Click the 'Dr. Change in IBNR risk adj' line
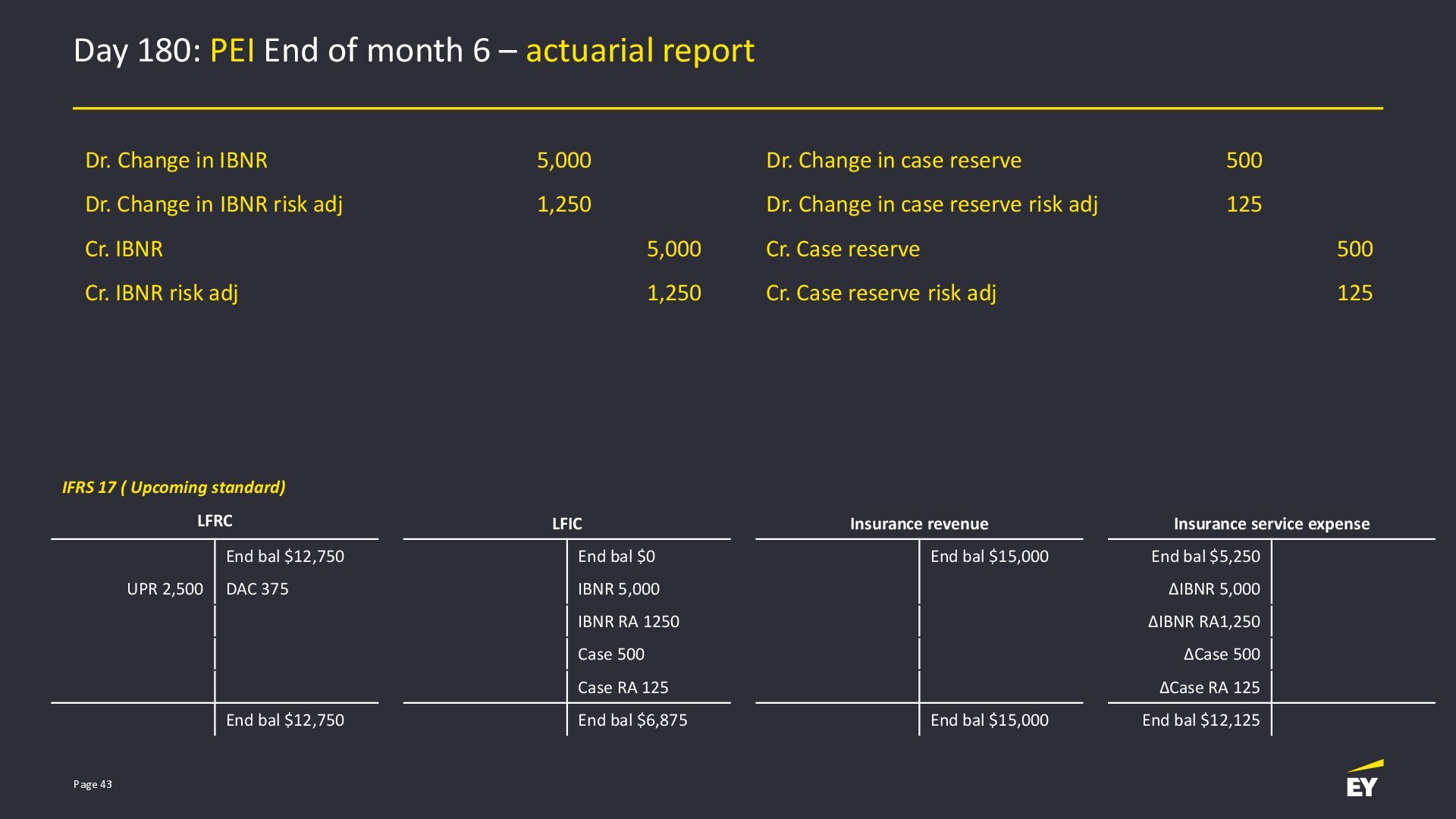The width and height of the screenshot is (1456, 819). 214,204
